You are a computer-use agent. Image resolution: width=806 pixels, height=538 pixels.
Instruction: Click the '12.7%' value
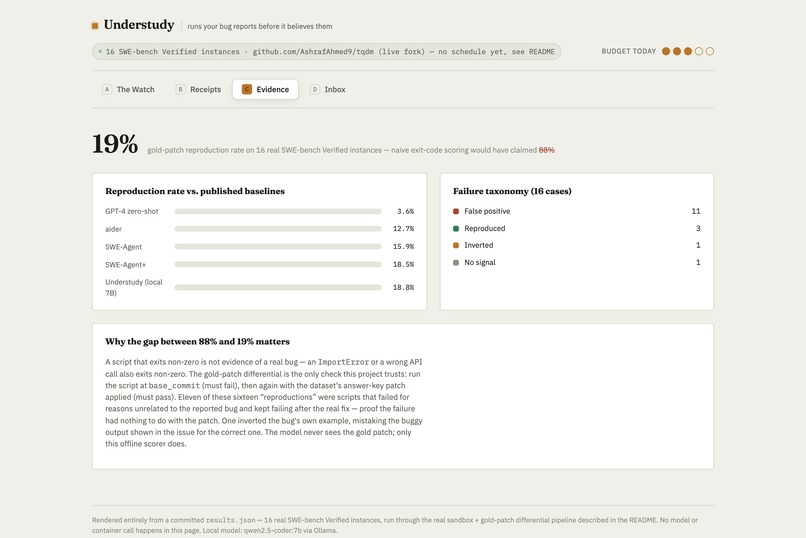coord(404,229)
